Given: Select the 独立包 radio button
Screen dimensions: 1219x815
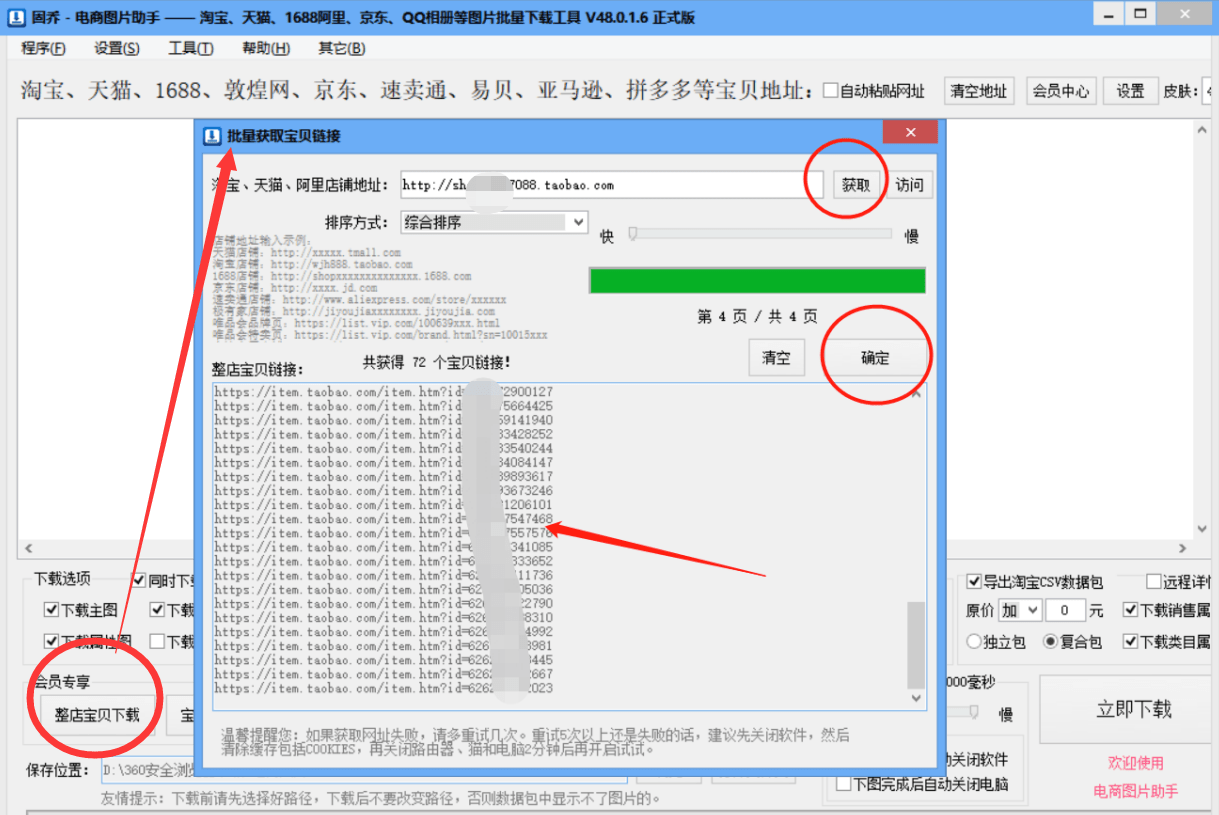Looking at the screenshot, I should click(975, 642).
